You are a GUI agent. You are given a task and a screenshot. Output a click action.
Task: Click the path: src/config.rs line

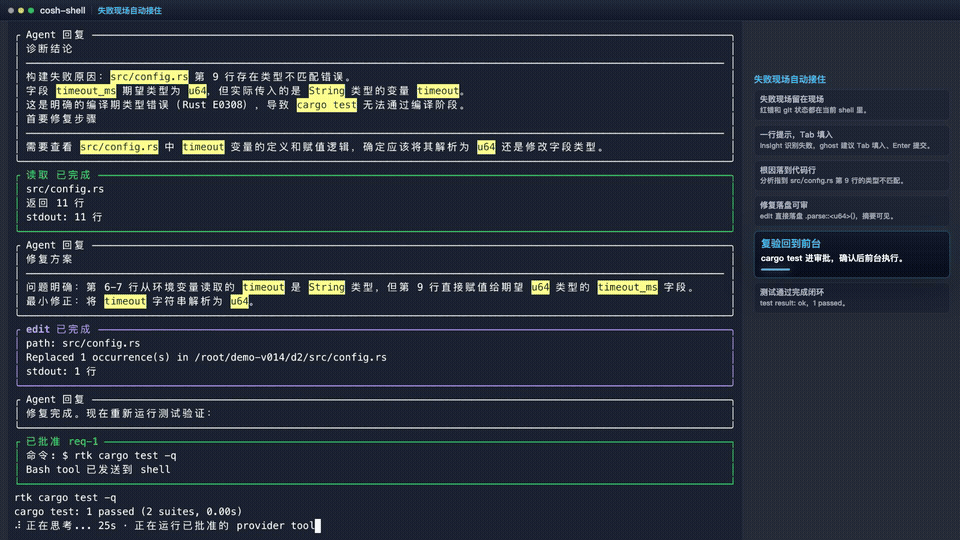(83, 343)
